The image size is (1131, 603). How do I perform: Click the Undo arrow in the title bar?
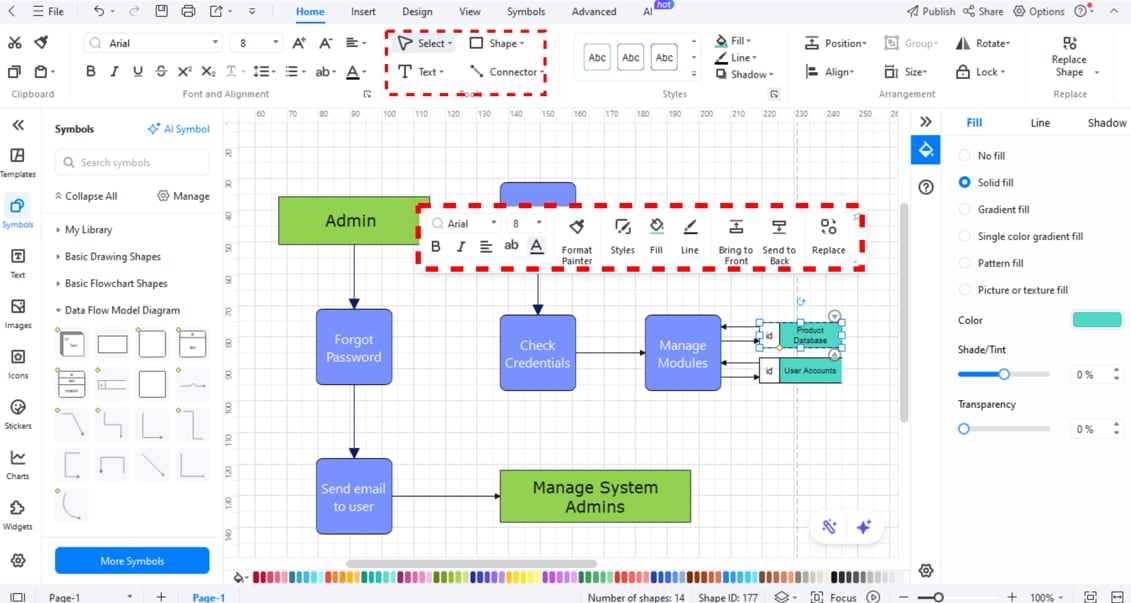[99, 11]
